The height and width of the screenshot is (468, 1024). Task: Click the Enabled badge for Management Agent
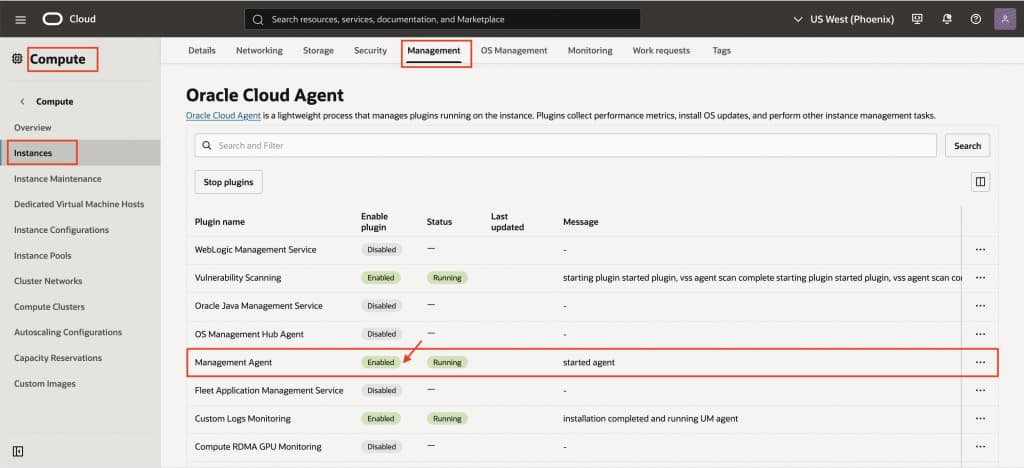tap(381, 362)
